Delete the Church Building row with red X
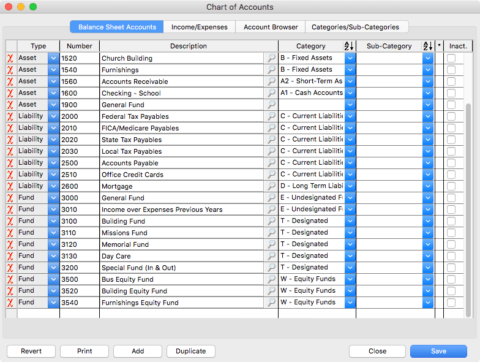 coord(10,58)
